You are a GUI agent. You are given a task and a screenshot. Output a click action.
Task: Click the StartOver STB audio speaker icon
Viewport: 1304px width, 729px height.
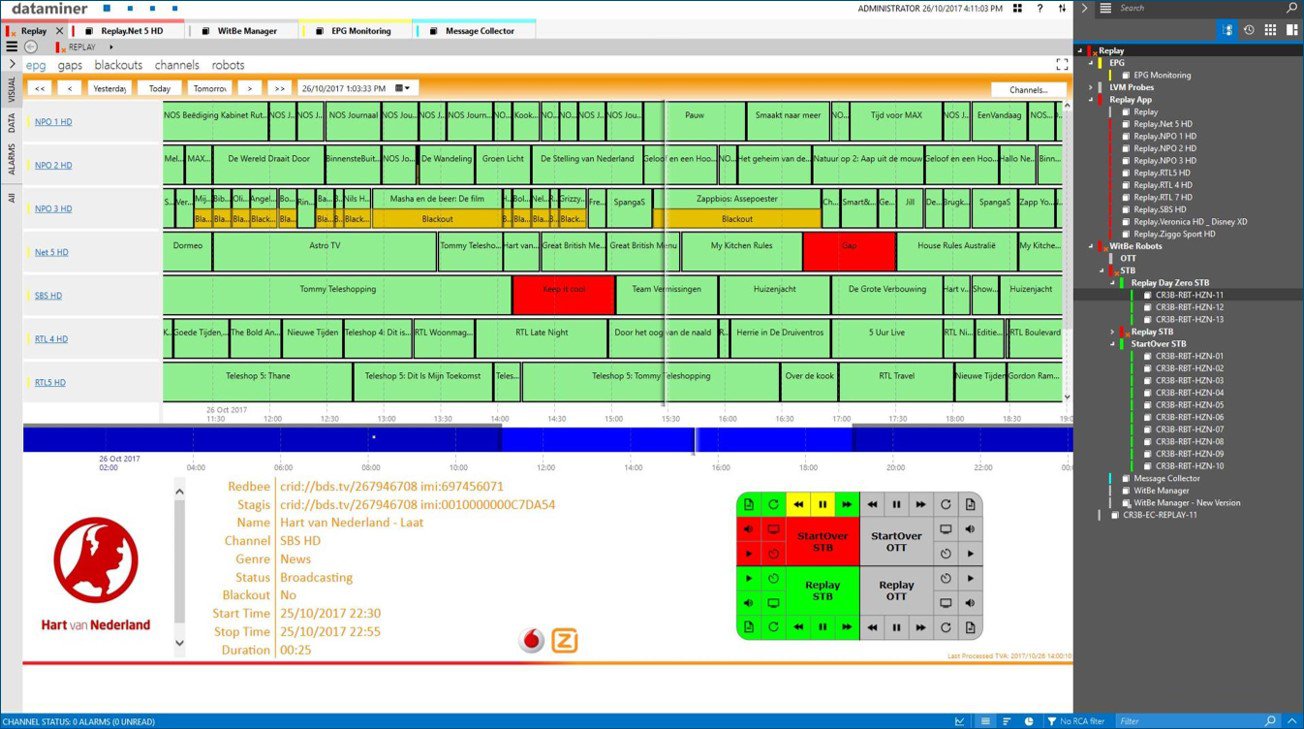(x=749, y=529)
